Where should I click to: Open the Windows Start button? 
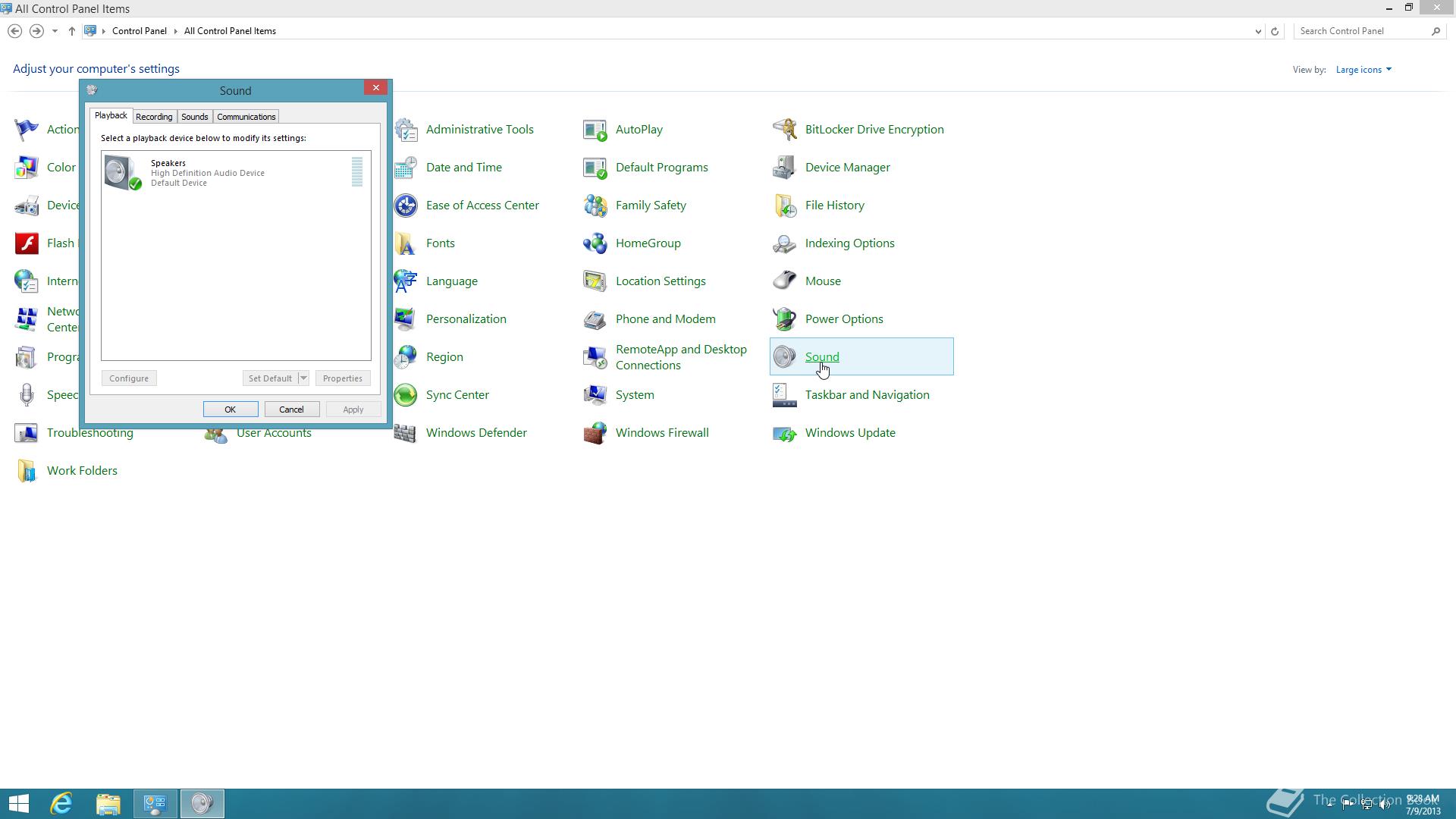[x=19, y=804]
